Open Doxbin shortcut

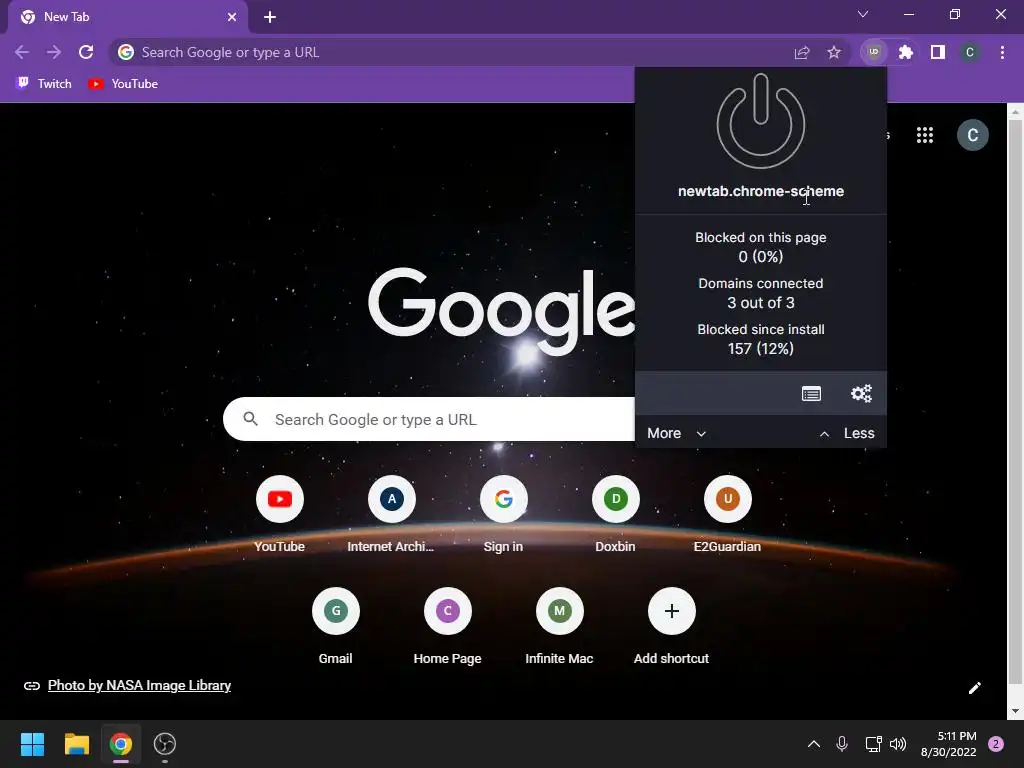(615, 515)
